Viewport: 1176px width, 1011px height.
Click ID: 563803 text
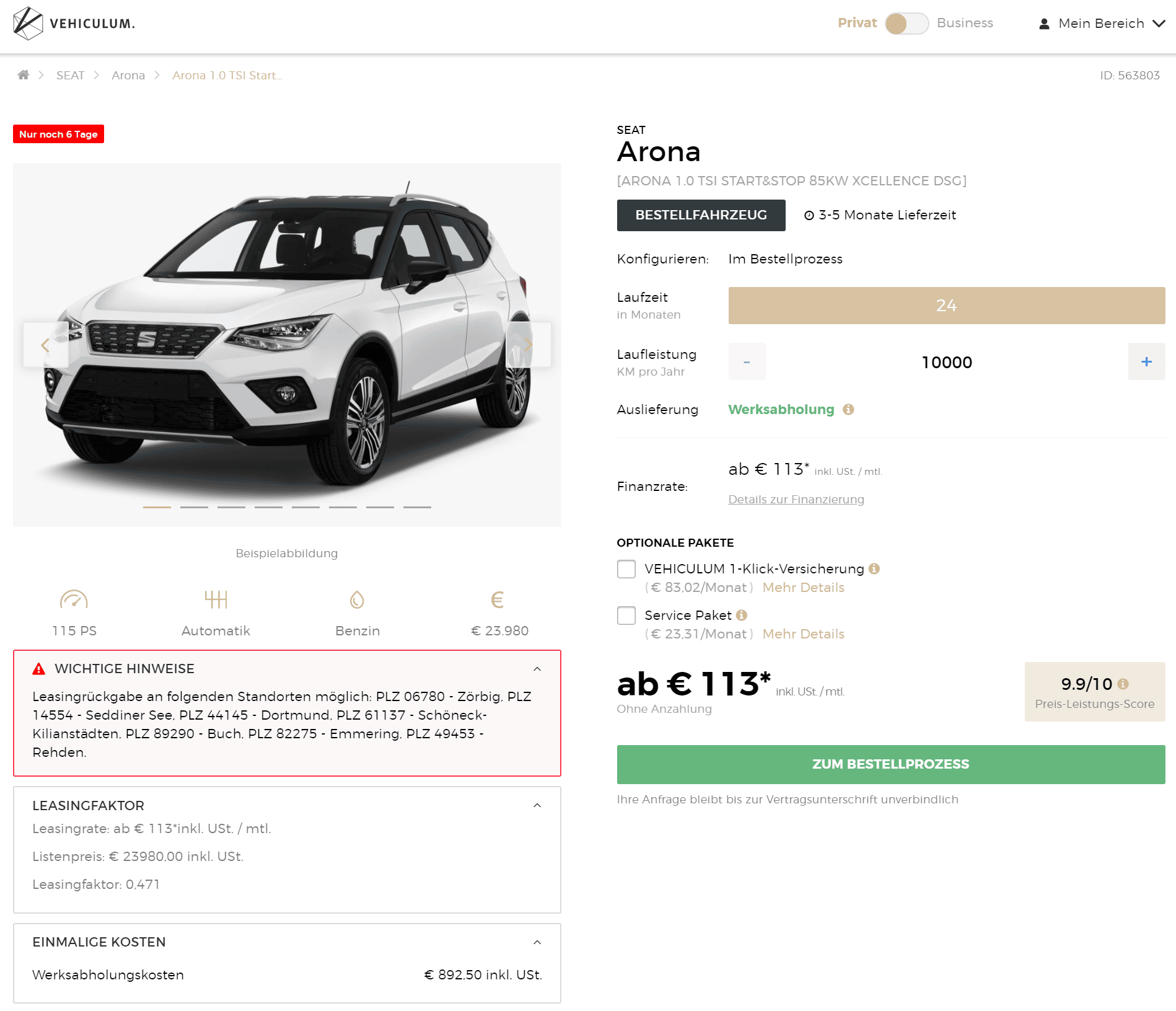tap(1130, 75)
